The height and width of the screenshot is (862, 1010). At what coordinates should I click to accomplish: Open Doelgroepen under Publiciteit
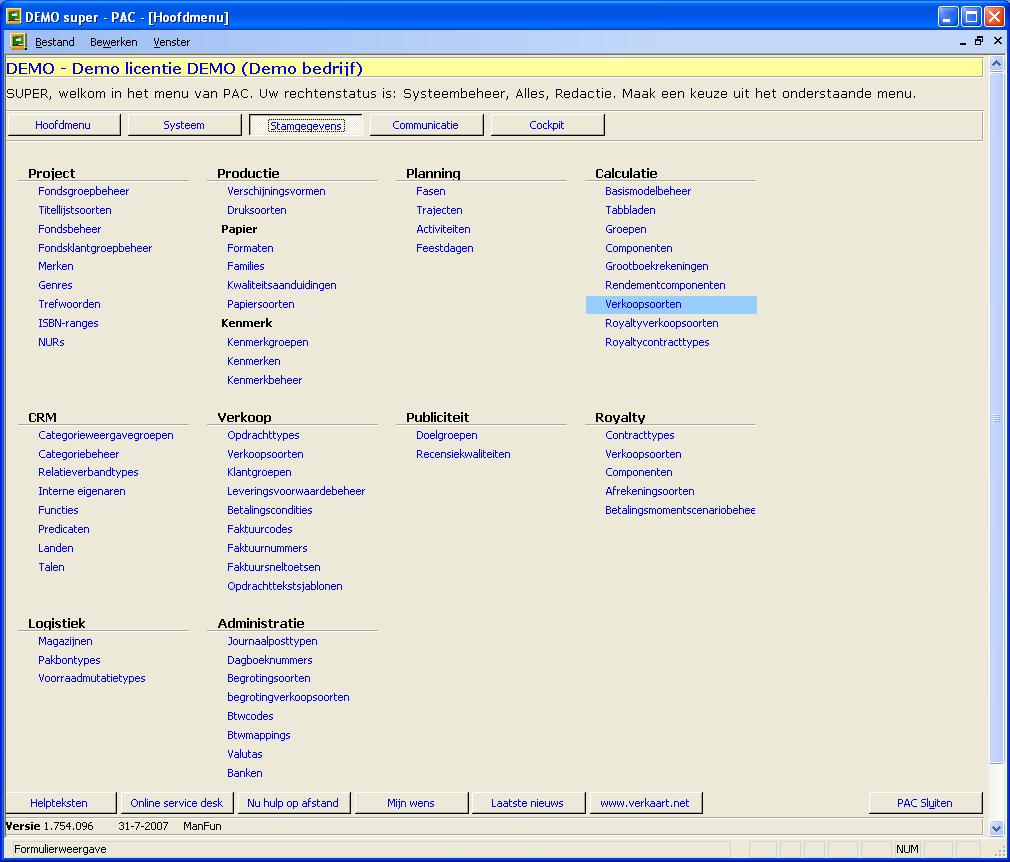[x=447, y=436]
